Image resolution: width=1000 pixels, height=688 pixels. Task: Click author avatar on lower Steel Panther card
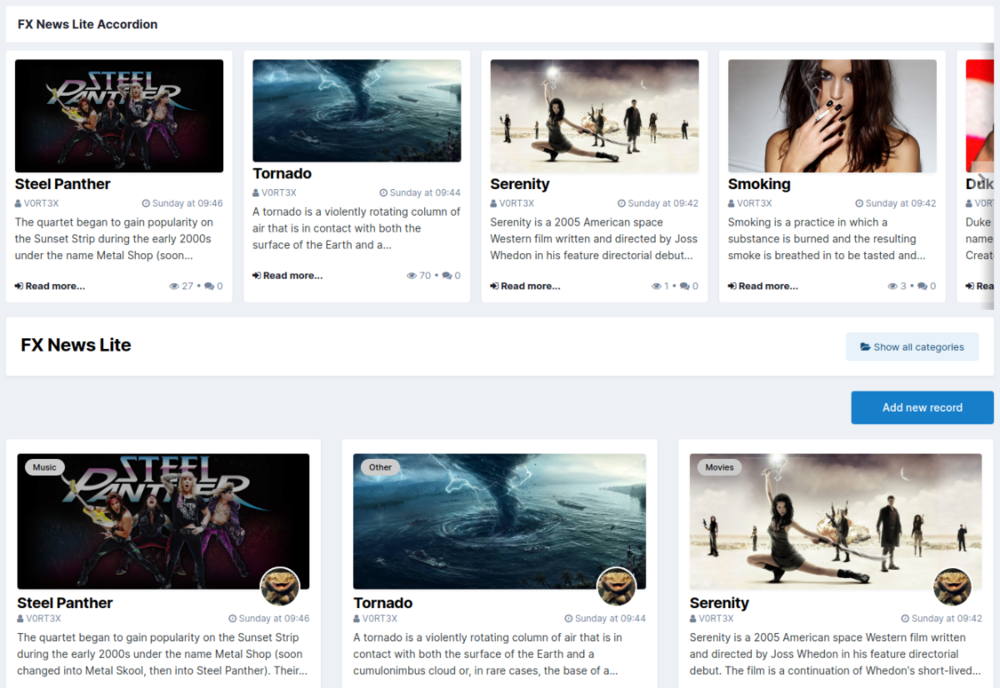coord(280,587)
